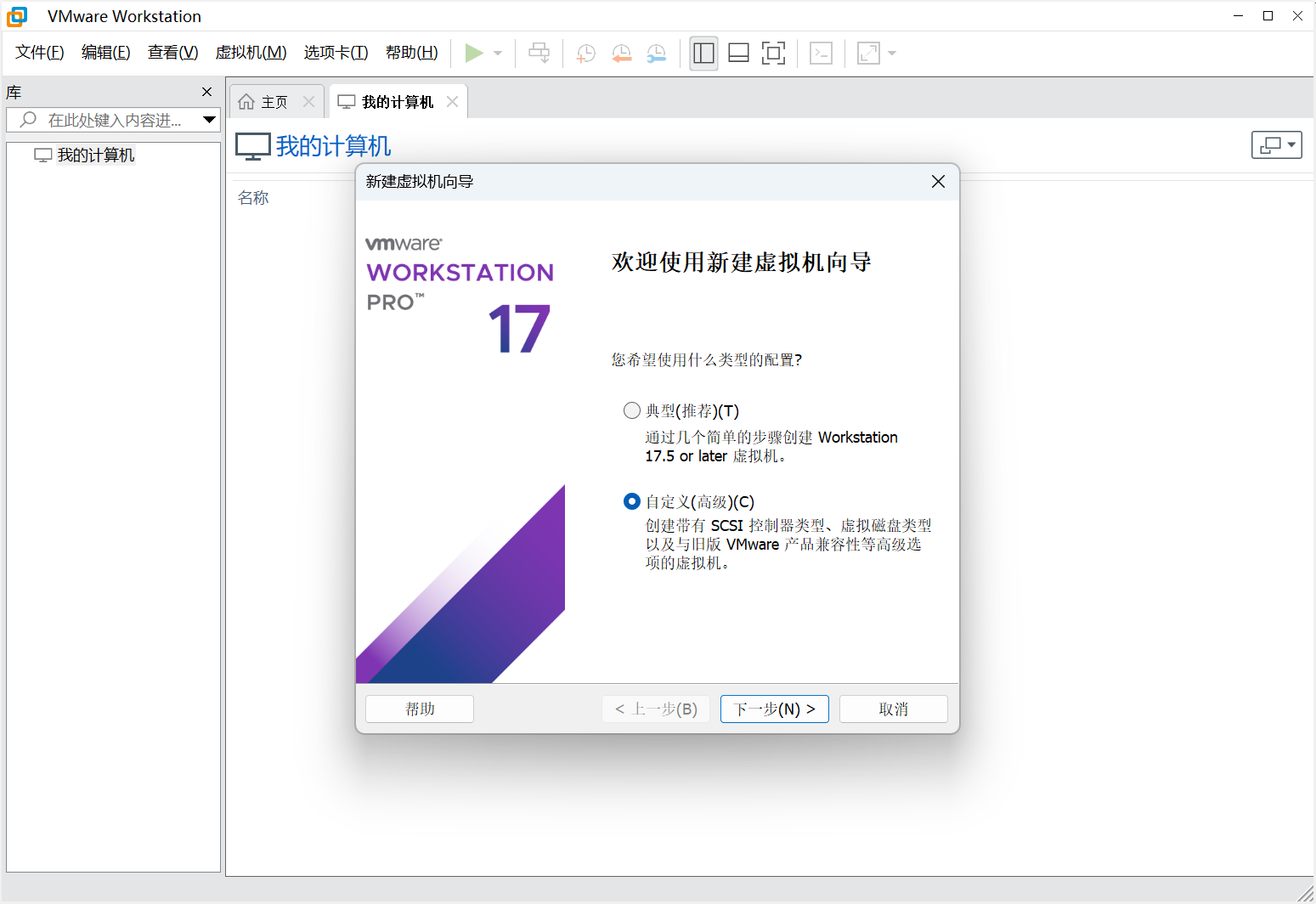Viewport: 1316px width, 904px height.
Task: Click the 上一步(B) button
Action: [656, 709]
